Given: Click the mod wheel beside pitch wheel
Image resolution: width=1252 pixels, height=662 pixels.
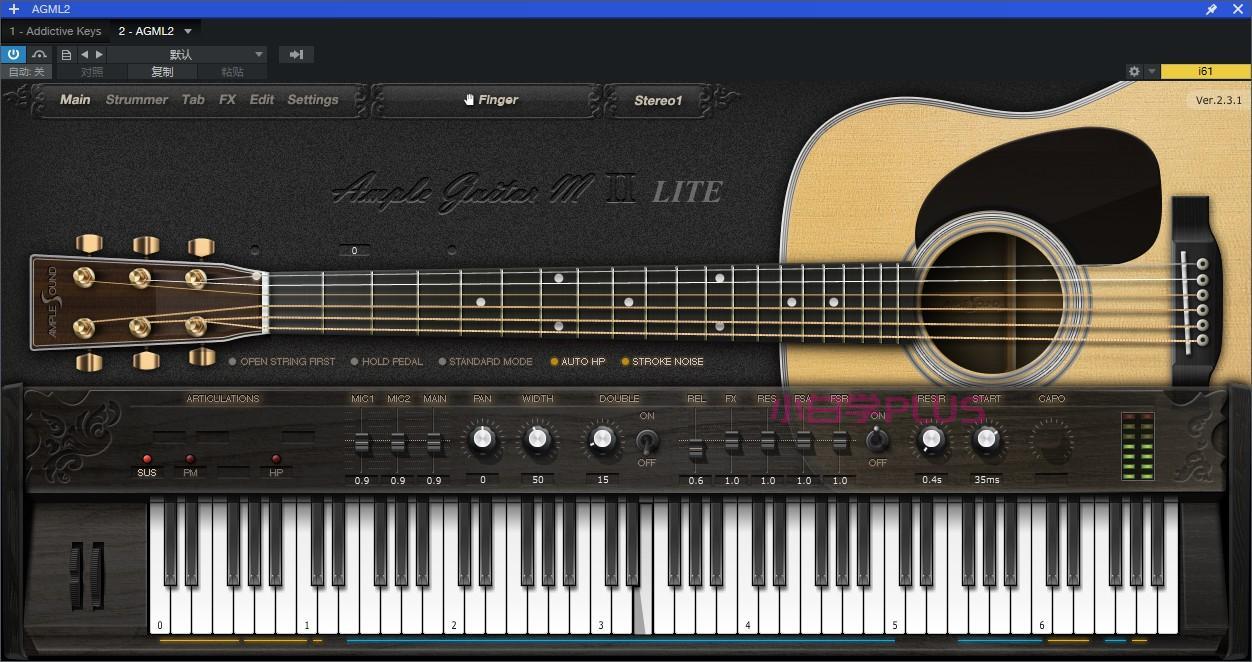Looking at the screenshot, I should (96, 575).
